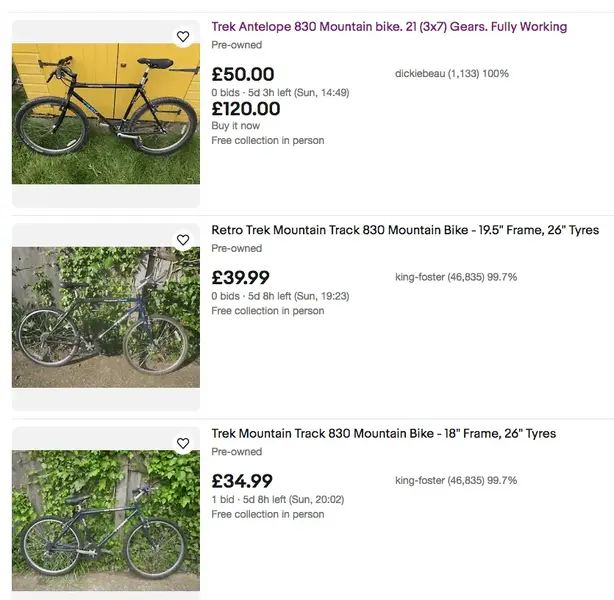This screenshot has width=614, height=600.
Task: Open Retro Trek Mountain Track 830 19.5" Frame listing
Action: tap(405, 230)
